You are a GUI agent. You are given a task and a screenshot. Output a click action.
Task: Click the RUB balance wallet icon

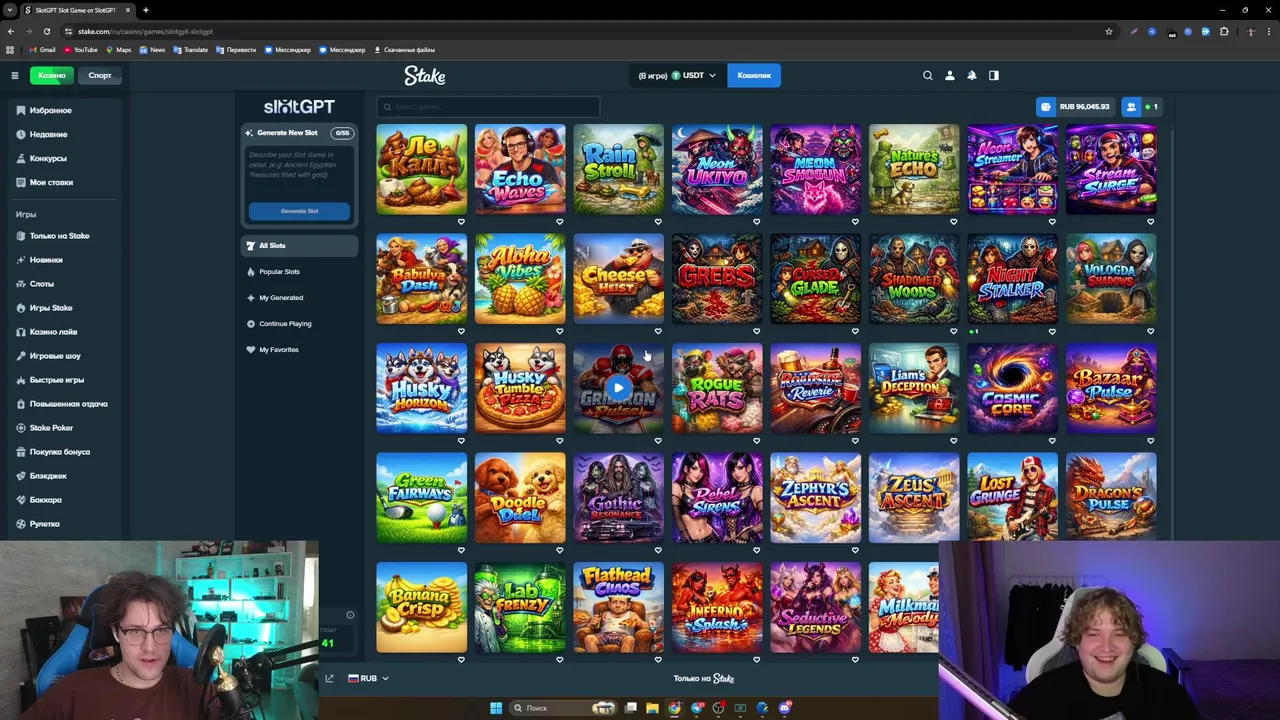(x=1046, y=106)
